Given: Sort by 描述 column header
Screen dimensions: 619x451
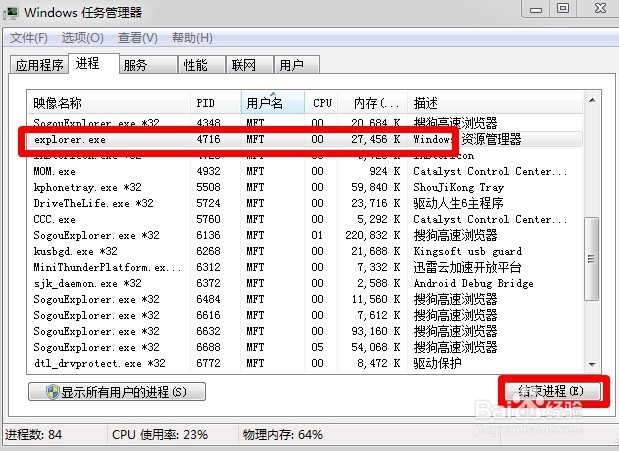Looking at the screenshot, I should click(495, 103).
